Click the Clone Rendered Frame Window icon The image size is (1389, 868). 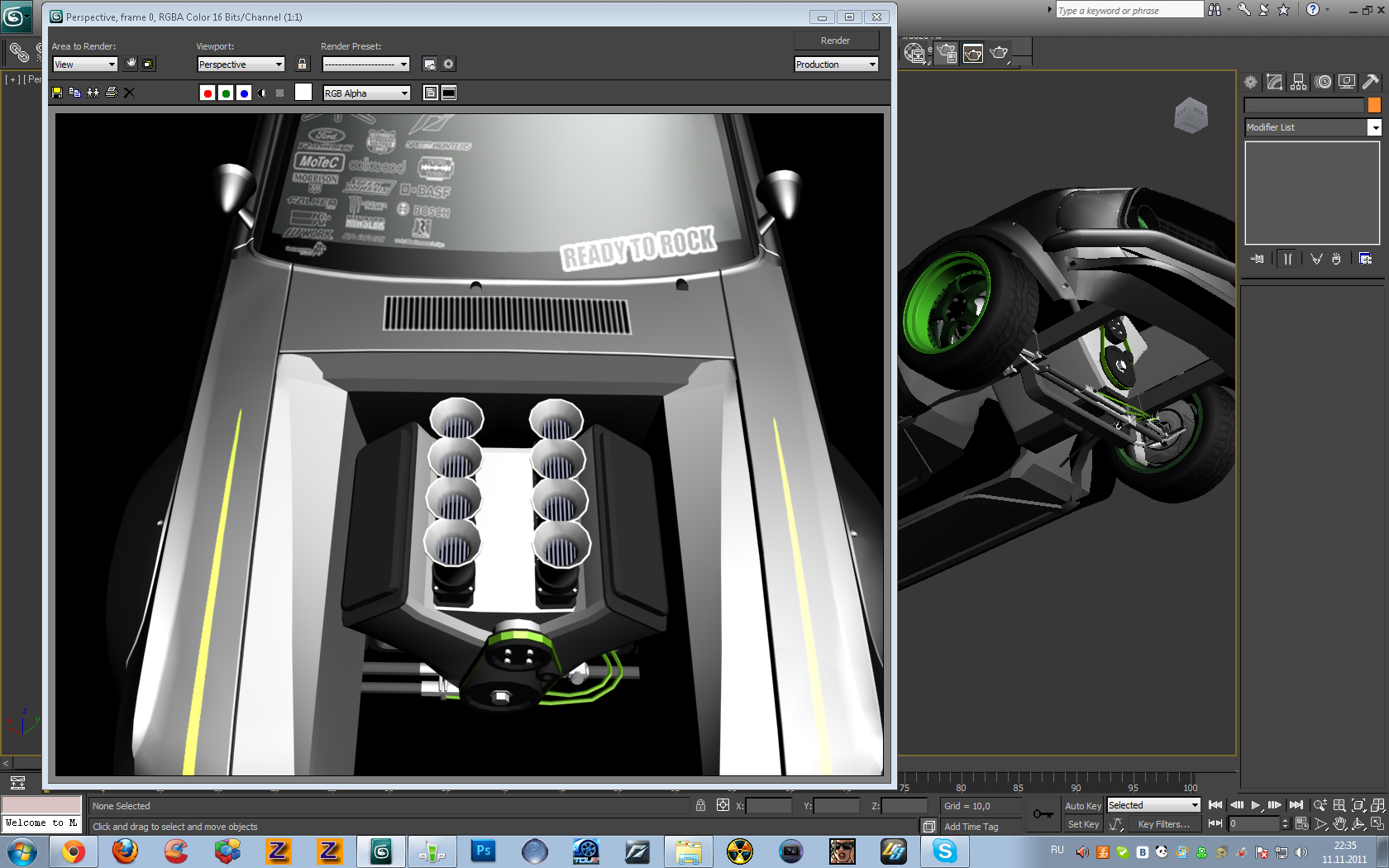point(93,93)
